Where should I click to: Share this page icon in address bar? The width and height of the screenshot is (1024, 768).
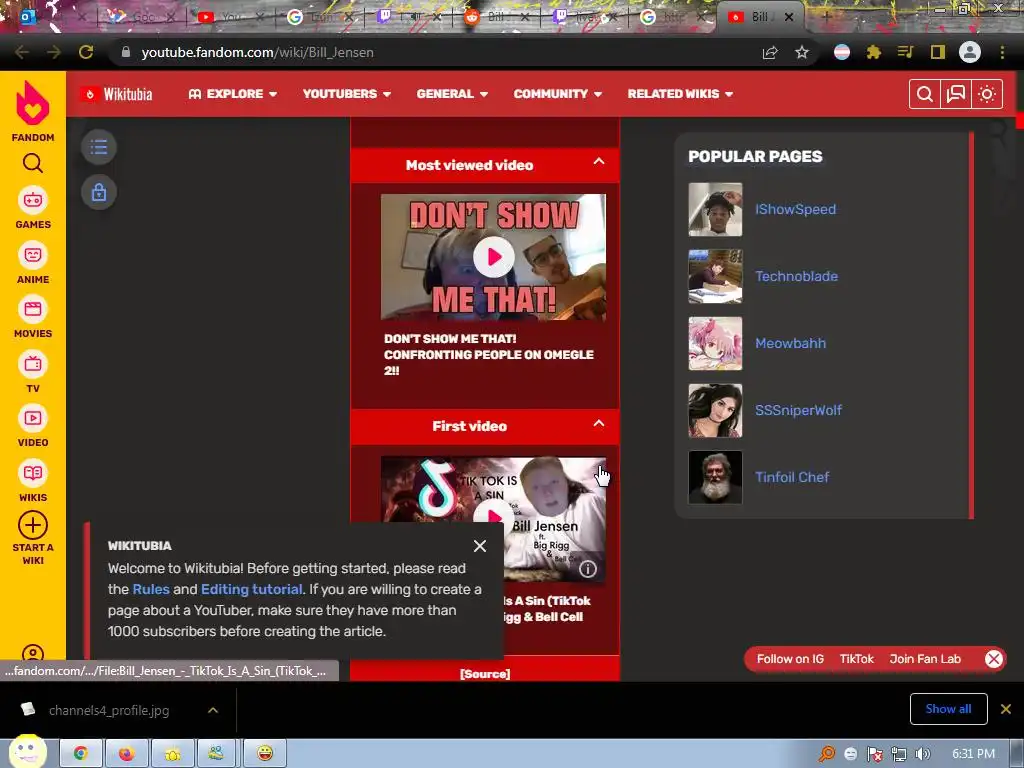(x=770, y=52)
